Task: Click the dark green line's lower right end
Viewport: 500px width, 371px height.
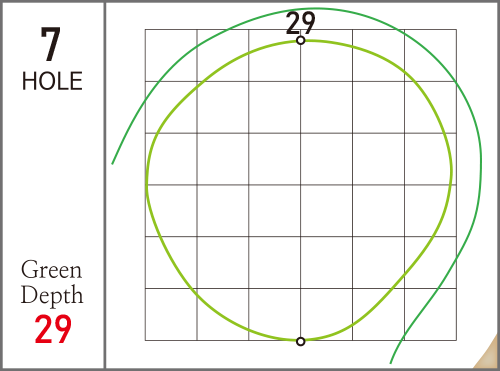Action: point(391,362)
